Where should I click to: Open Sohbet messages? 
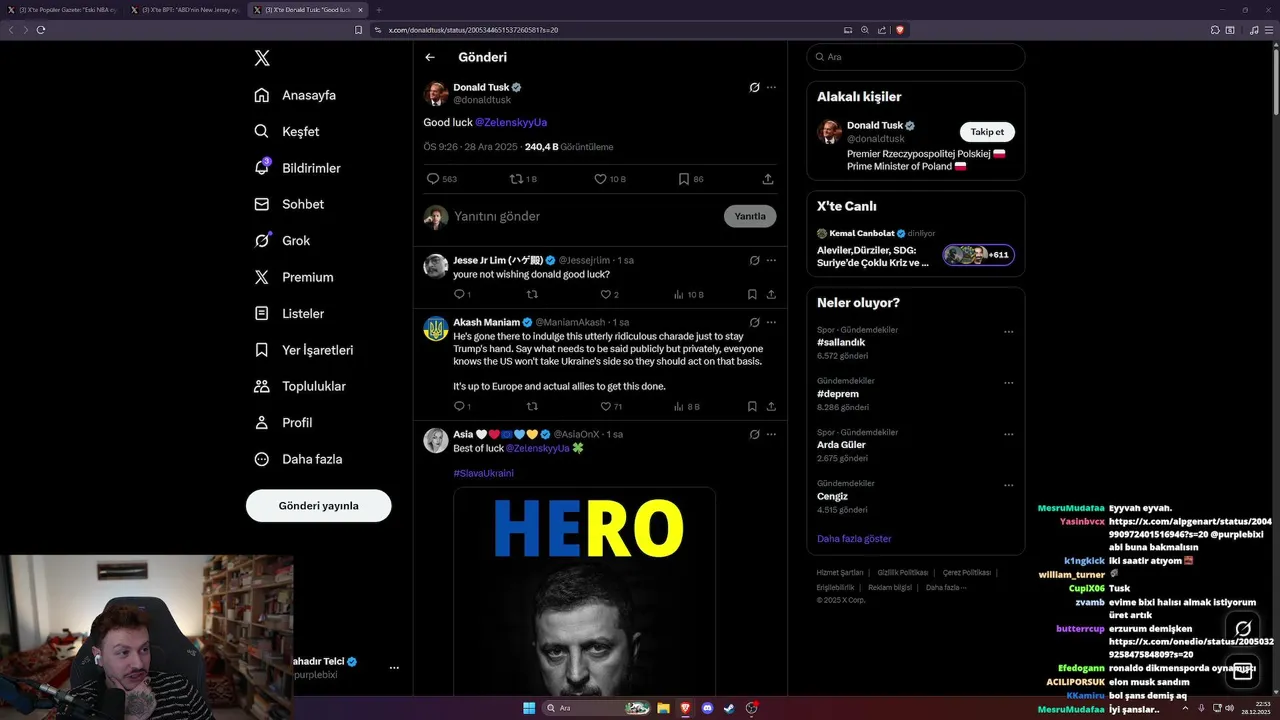click(289, 204)
